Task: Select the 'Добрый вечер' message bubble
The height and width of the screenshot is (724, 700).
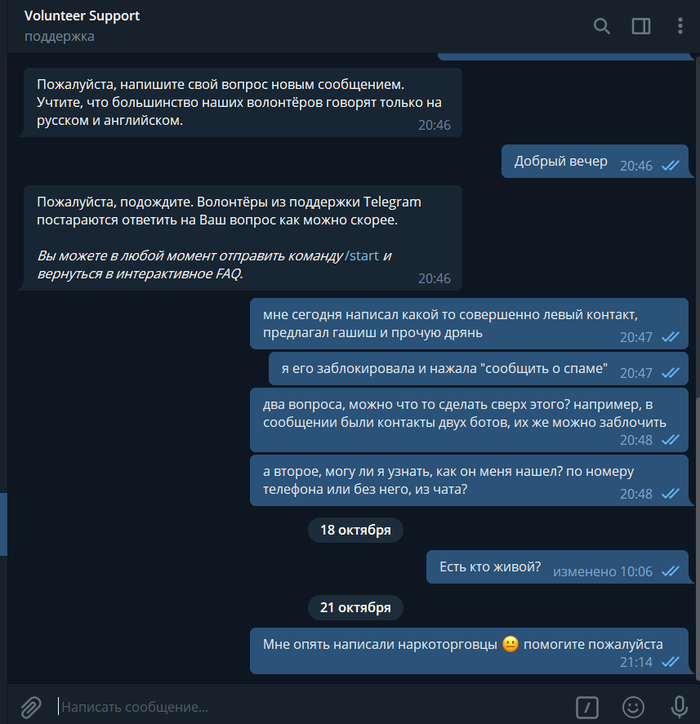Action: 595,161
